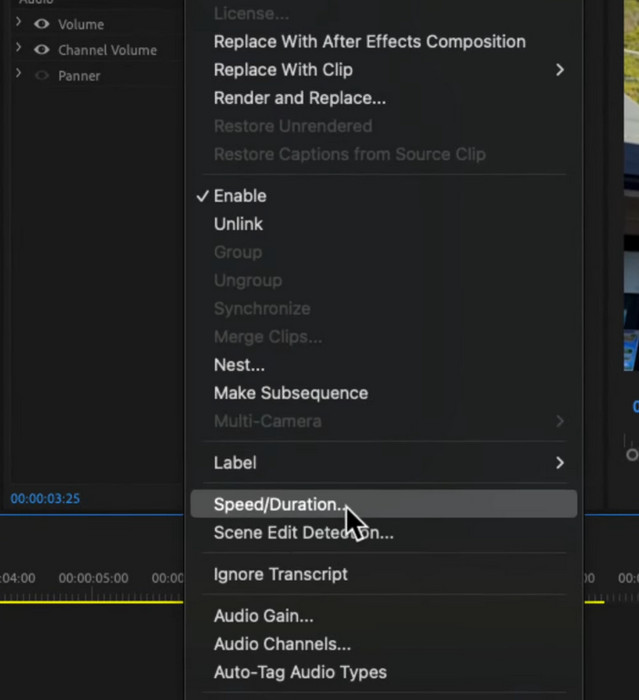Open Audio Channels settings

pyautogui.click(x=282, y=644)
